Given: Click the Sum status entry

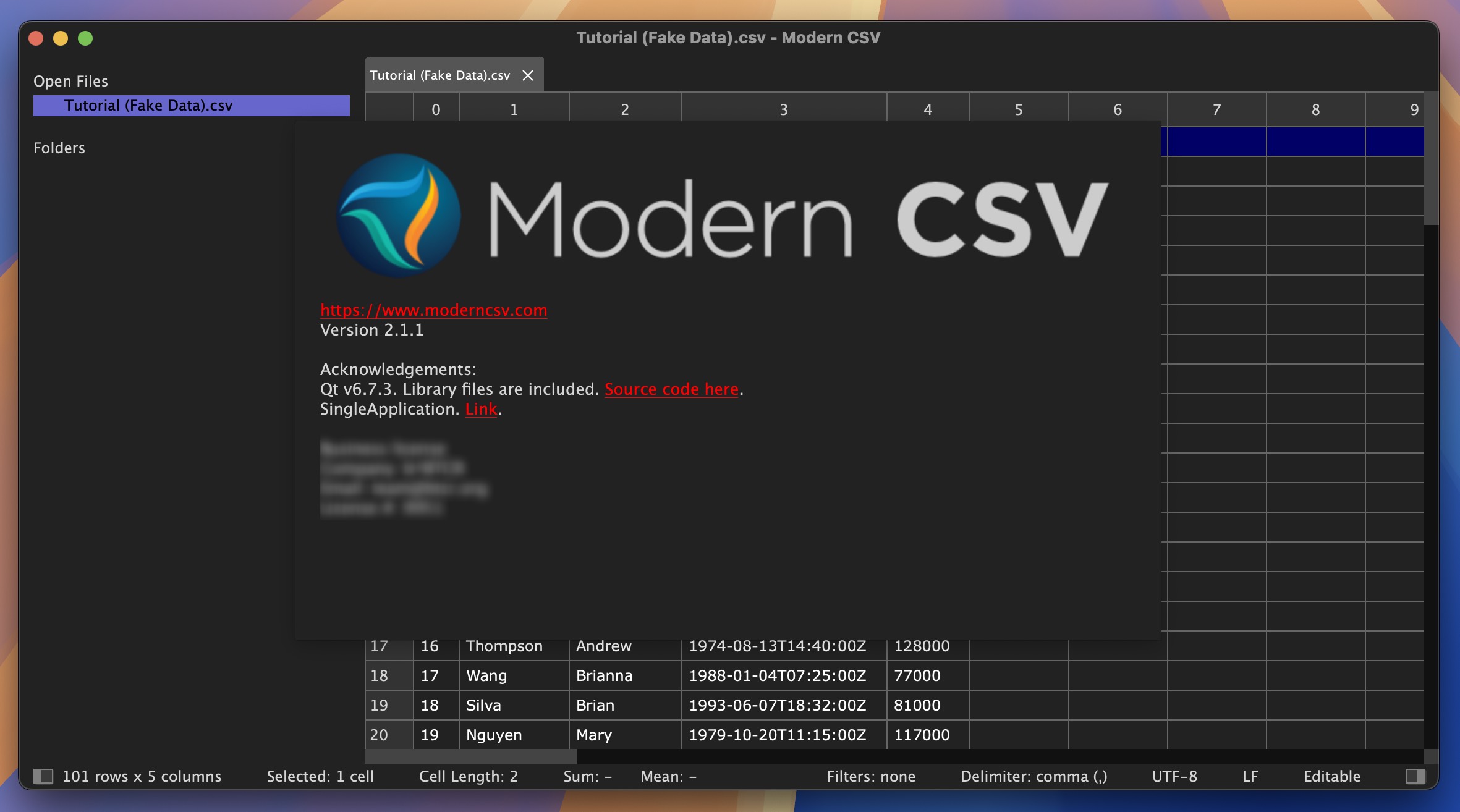Looking at the screenshot, I should click(587, 776).
